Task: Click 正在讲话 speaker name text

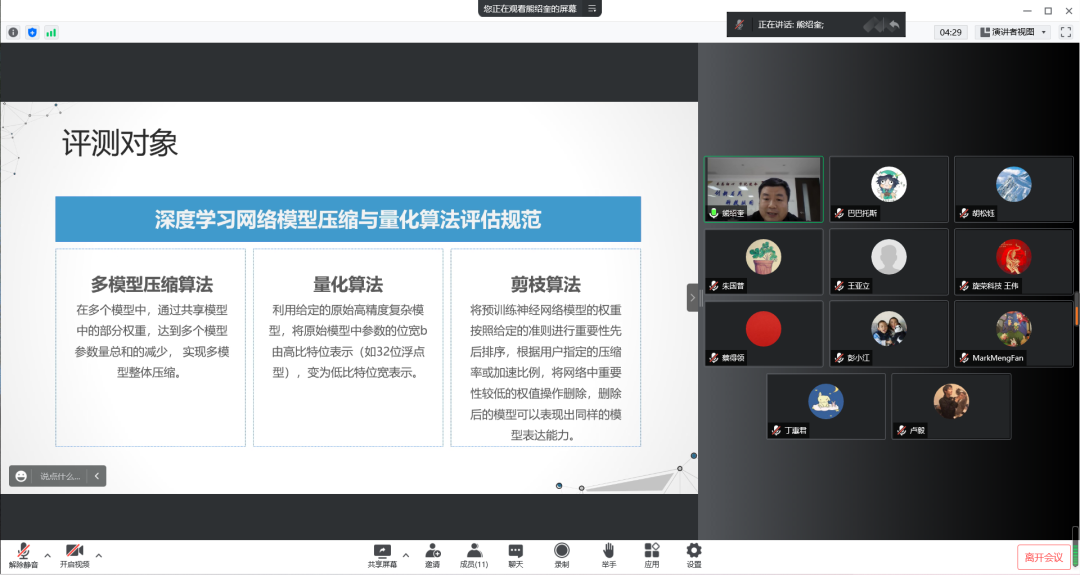Action: pos(791,25)
